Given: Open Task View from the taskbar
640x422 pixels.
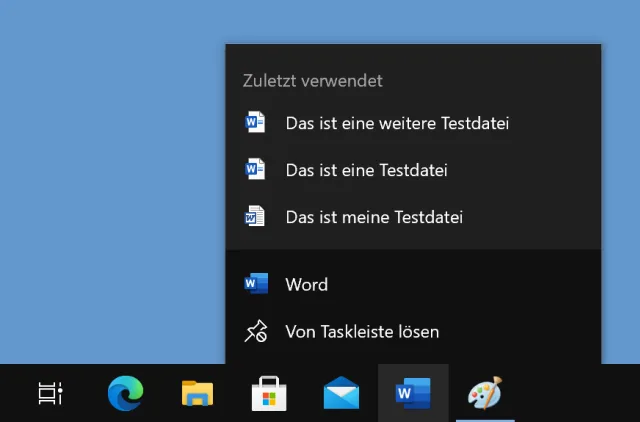Looking at the screenshot, I should (50, 393).
